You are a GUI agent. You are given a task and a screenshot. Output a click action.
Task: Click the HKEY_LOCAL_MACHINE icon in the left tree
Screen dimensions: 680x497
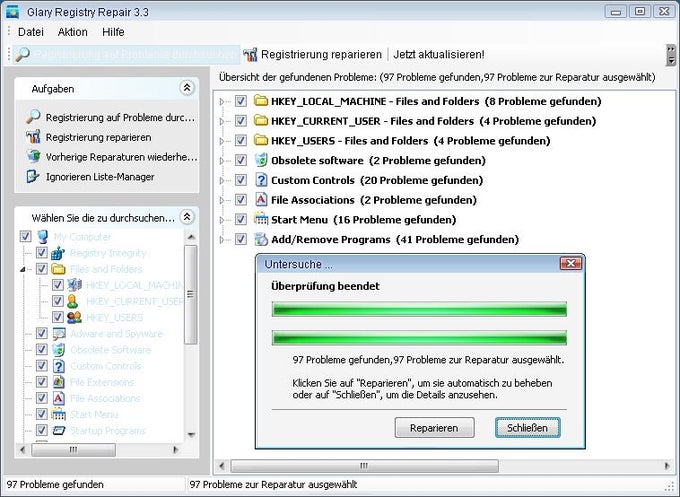(74, 285)
